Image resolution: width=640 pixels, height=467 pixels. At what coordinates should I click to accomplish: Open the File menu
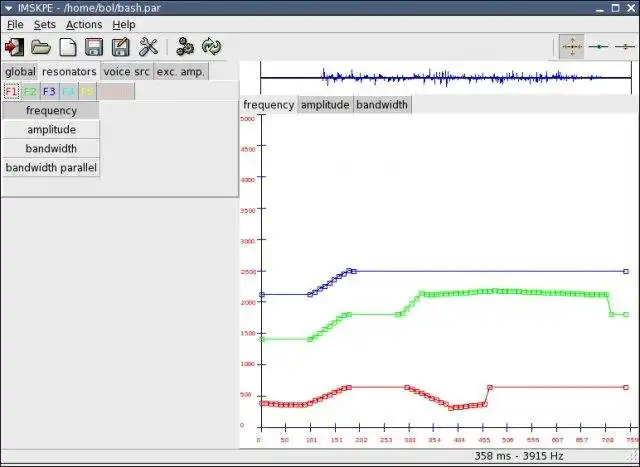tap(15, 25)
